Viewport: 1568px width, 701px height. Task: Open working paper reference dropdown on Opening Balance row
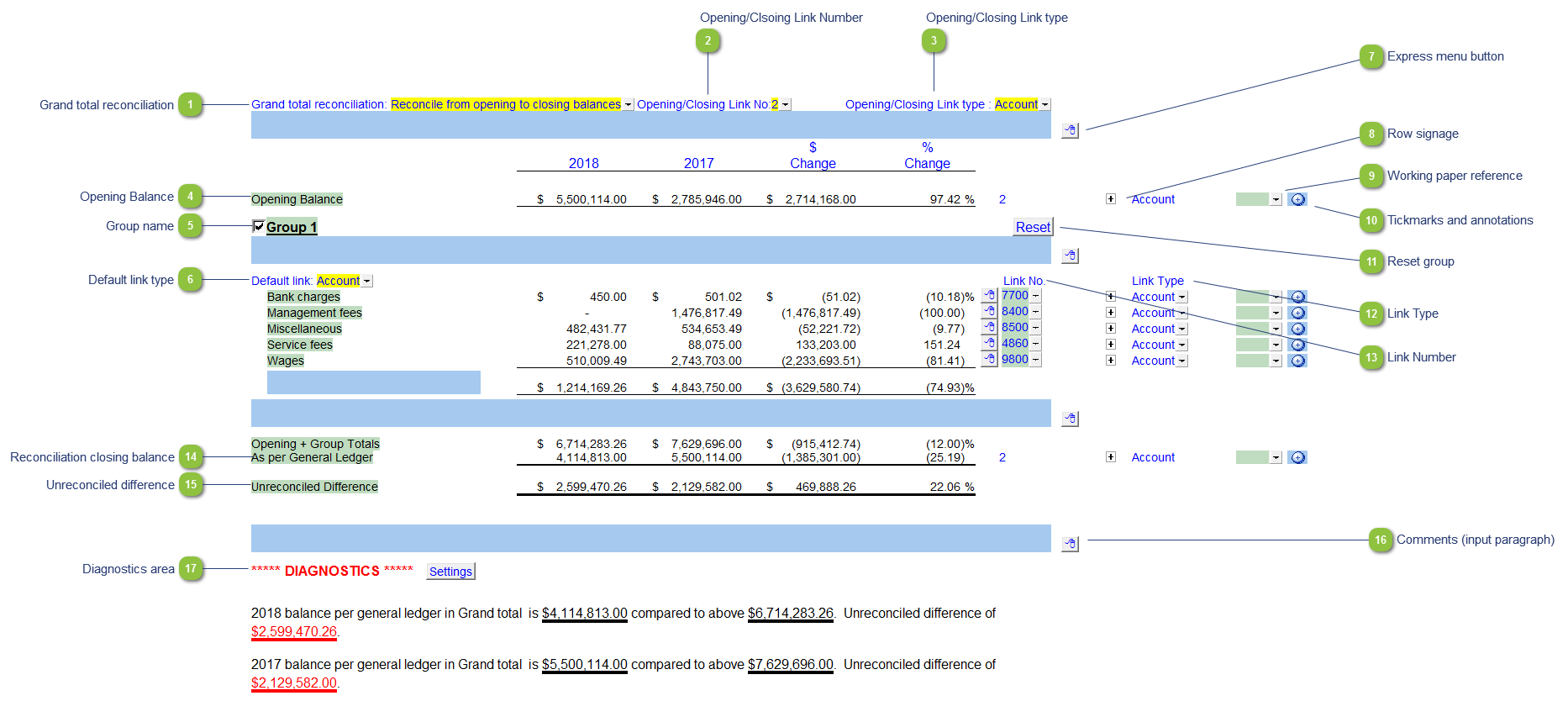pyautogui.click(x=1276, y=200)
